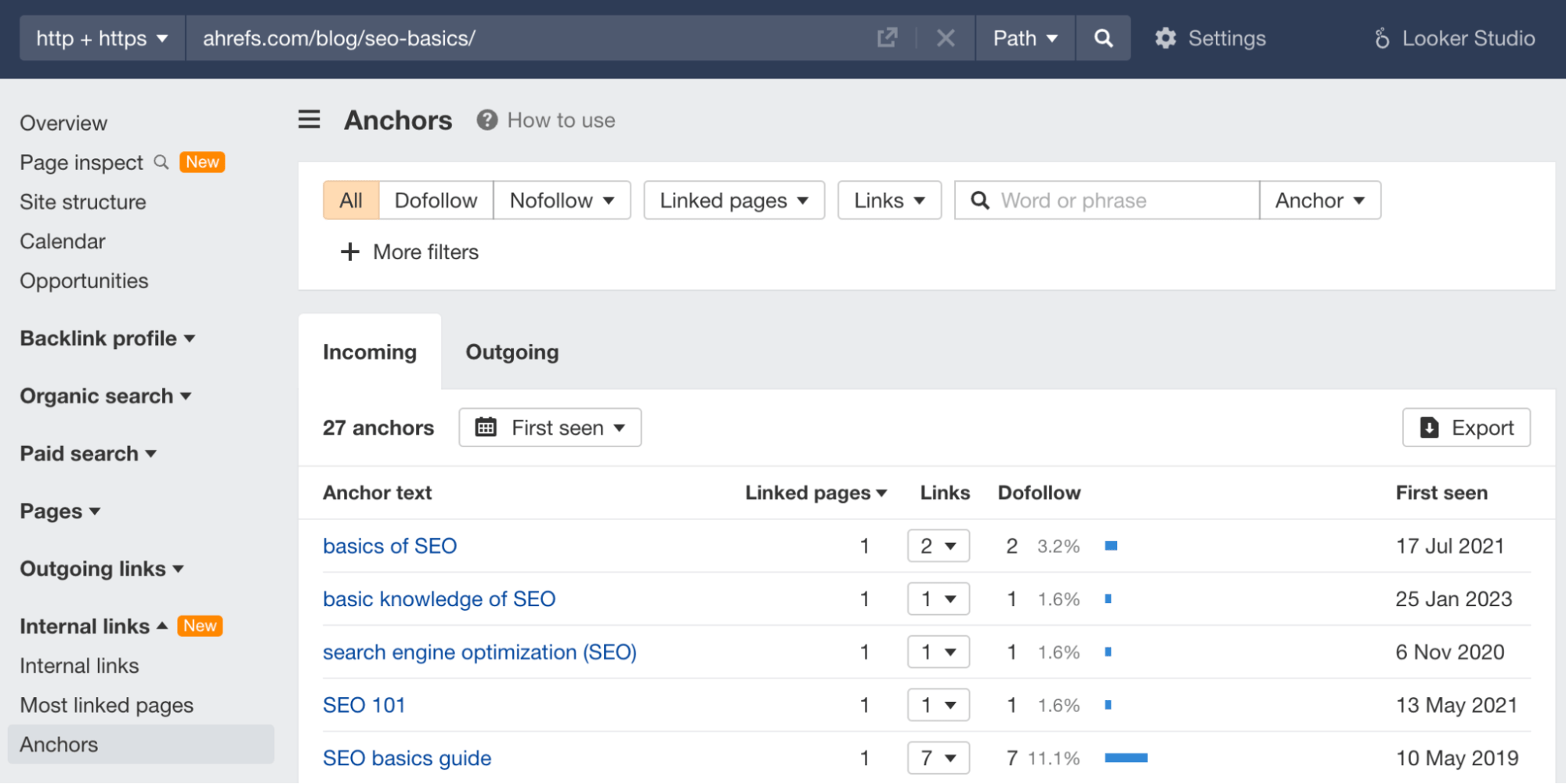Click the How to use help icon
This screenshot has width=1566, height=784.
click(487, 121)
